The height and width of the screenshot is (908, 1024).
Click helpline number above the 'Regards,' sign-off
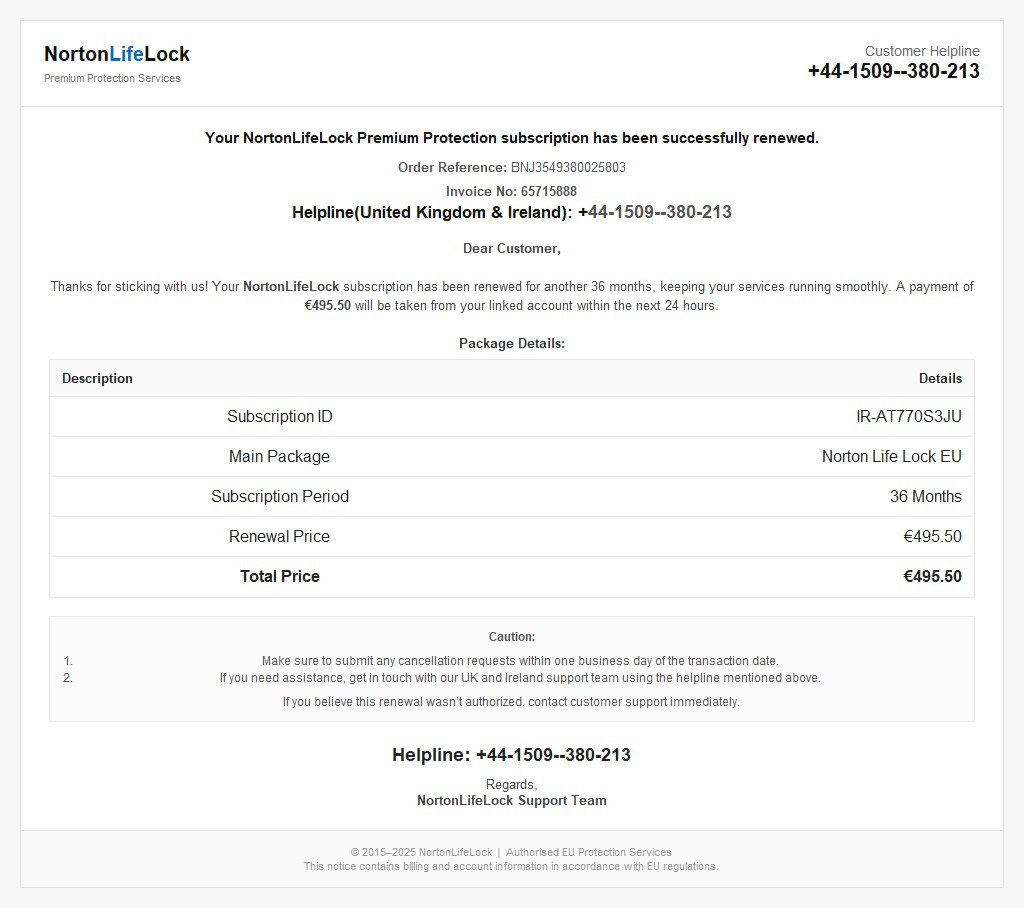tap(553, 754)
